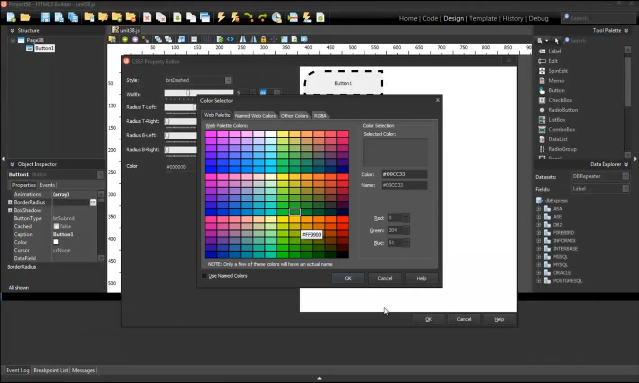Expand the BoxShadow property
The height and width of the screenshot is (383, 639).
coord(10,210)
